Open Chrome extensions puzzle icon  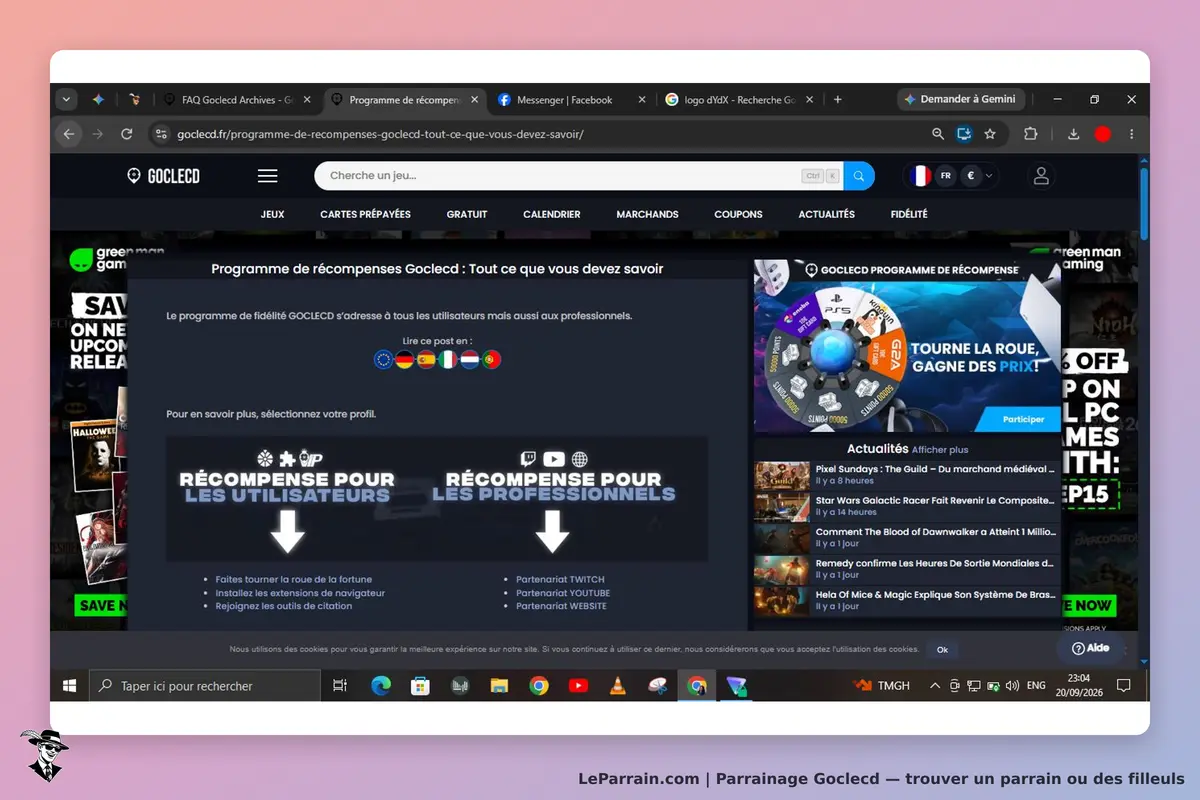(x=1030, y=134)
